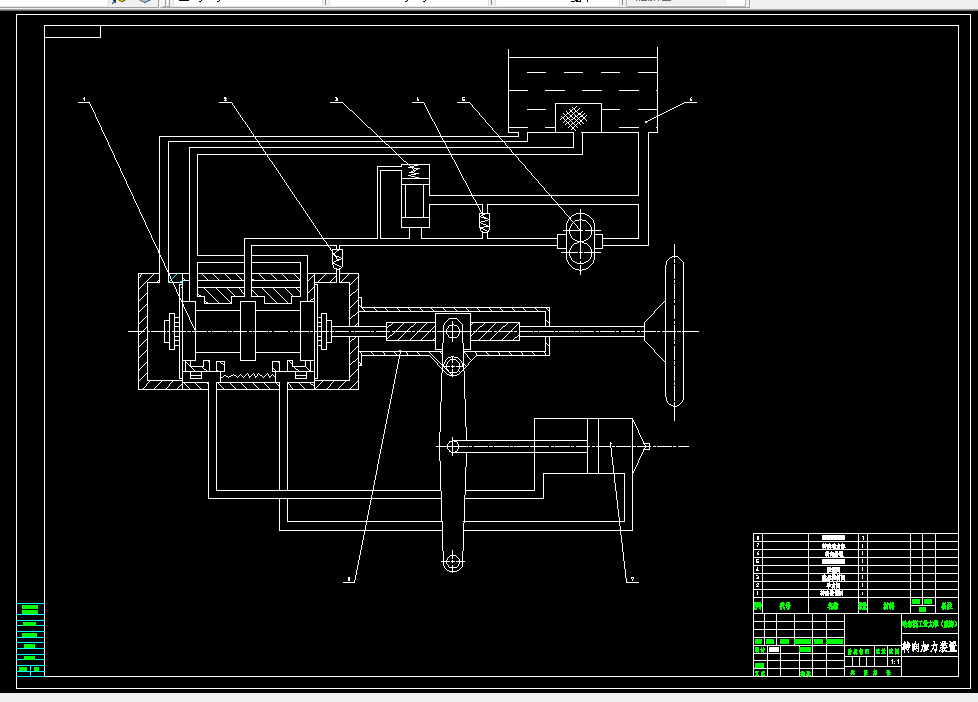The width and height of the screenshot is (978, 702).
Task: Select the drawing title text 转向加力装置
Action: pyautogui.click(x=929, y=647)
